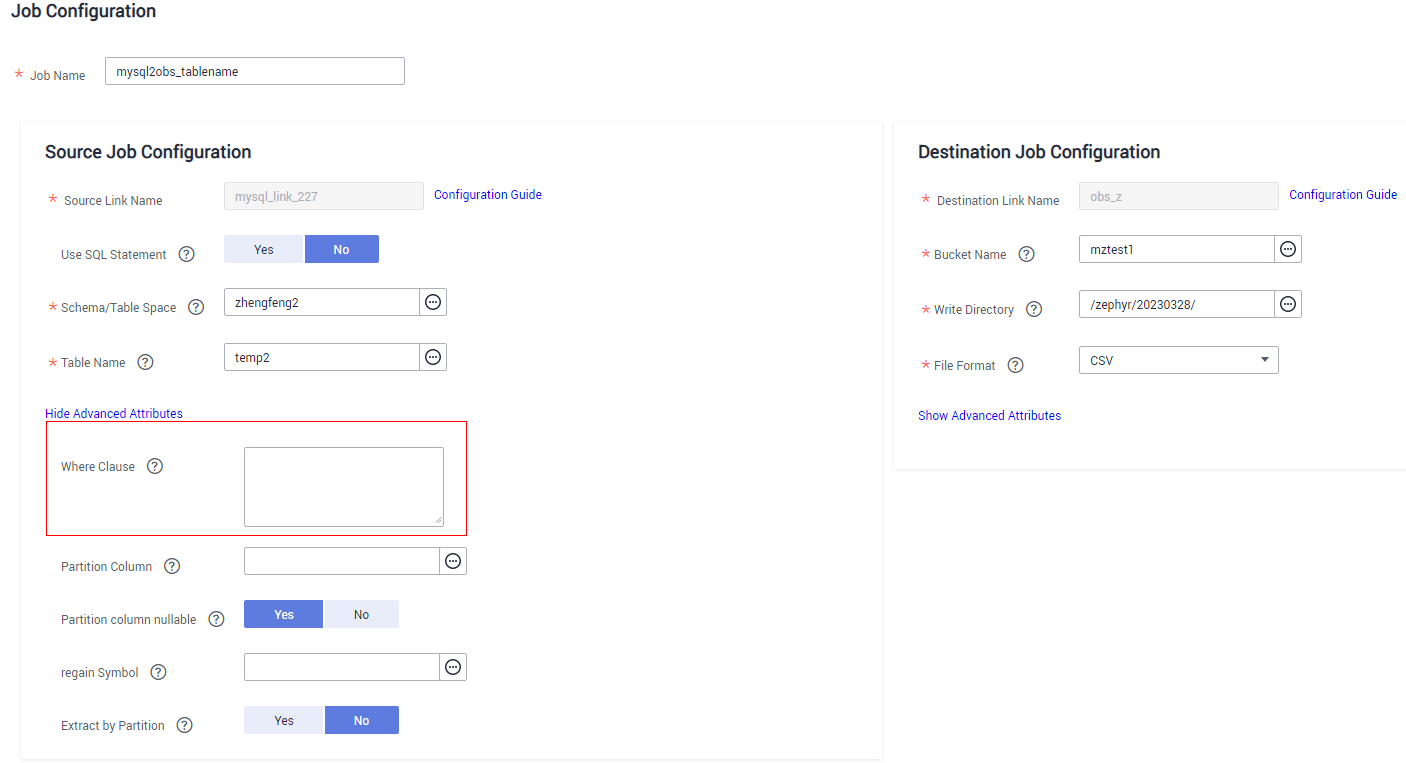Open help icon next to File Format
The width and height of the screenshot is (1406, 763).
[x=1015, y=365]
